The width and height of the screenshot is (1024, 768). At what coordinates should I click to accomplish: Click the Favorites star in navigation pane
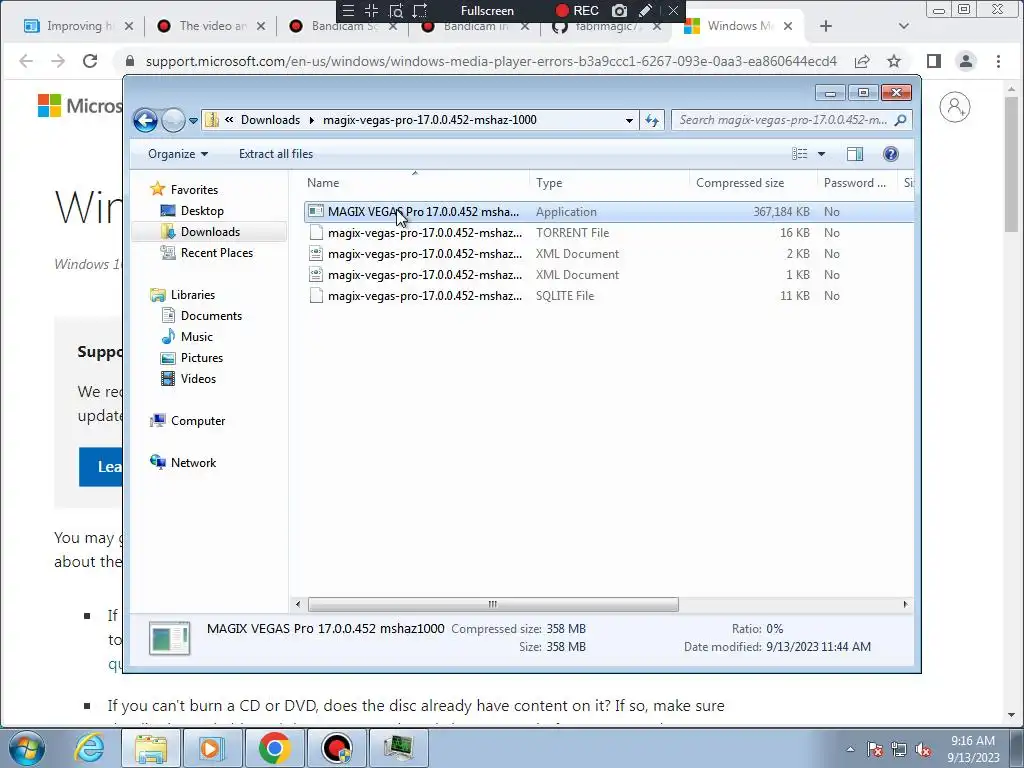157,189
